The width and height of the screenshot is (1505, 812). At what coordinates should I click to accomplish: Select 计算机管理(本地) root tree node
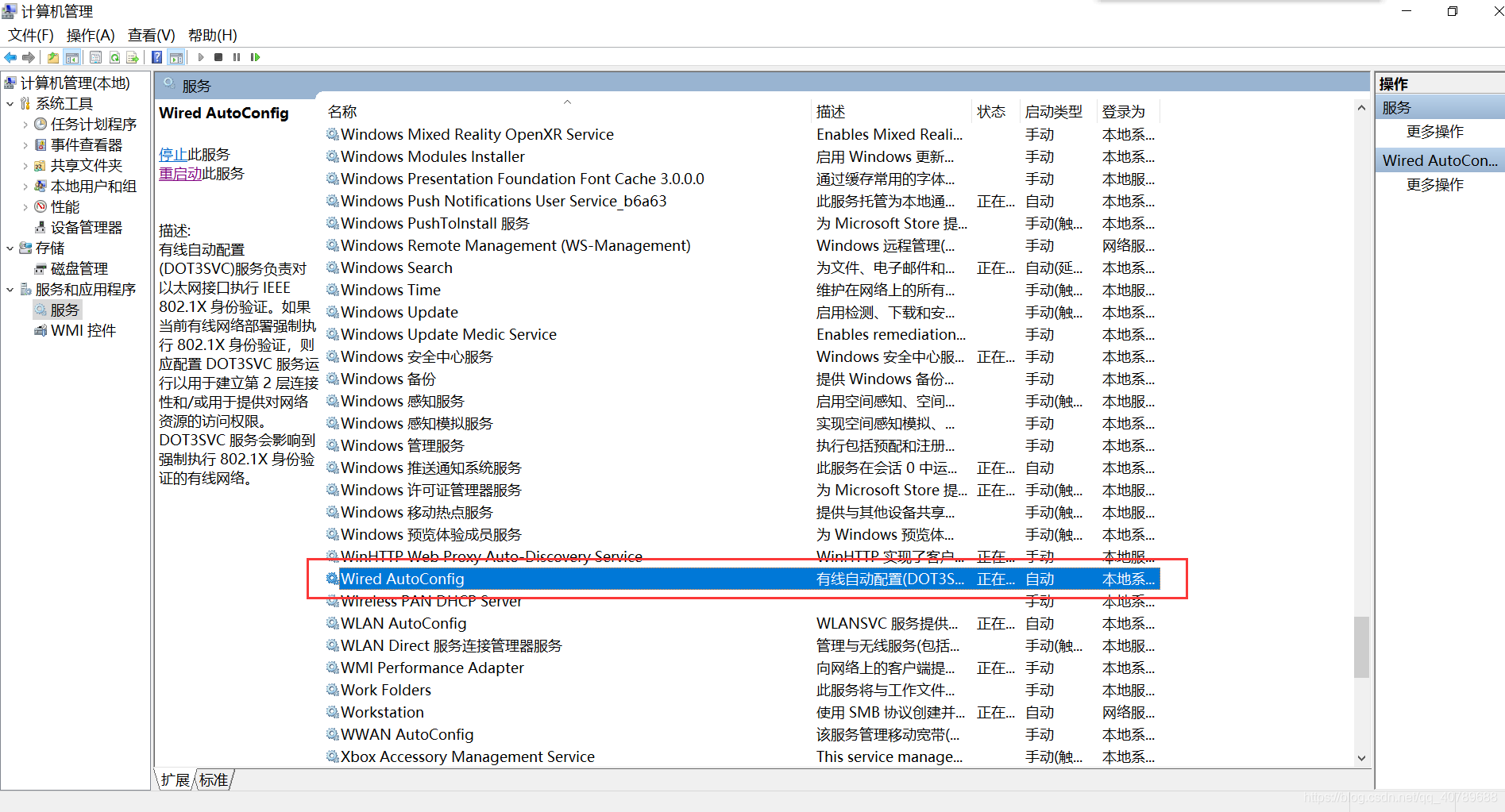pyautogui.click(x=75, y=83)
